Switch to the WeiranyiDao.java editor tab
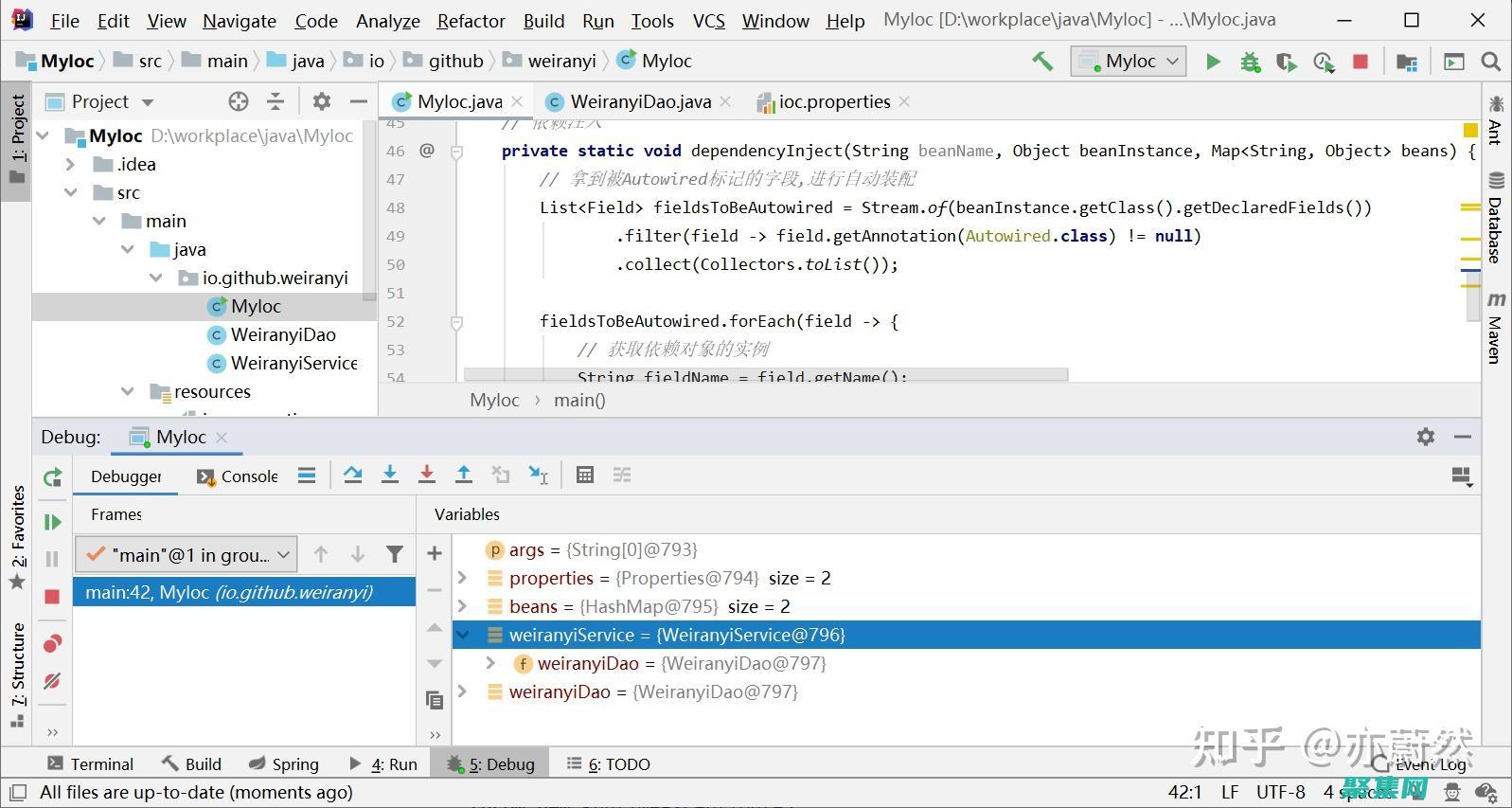1512x808 pixels. 640,101
